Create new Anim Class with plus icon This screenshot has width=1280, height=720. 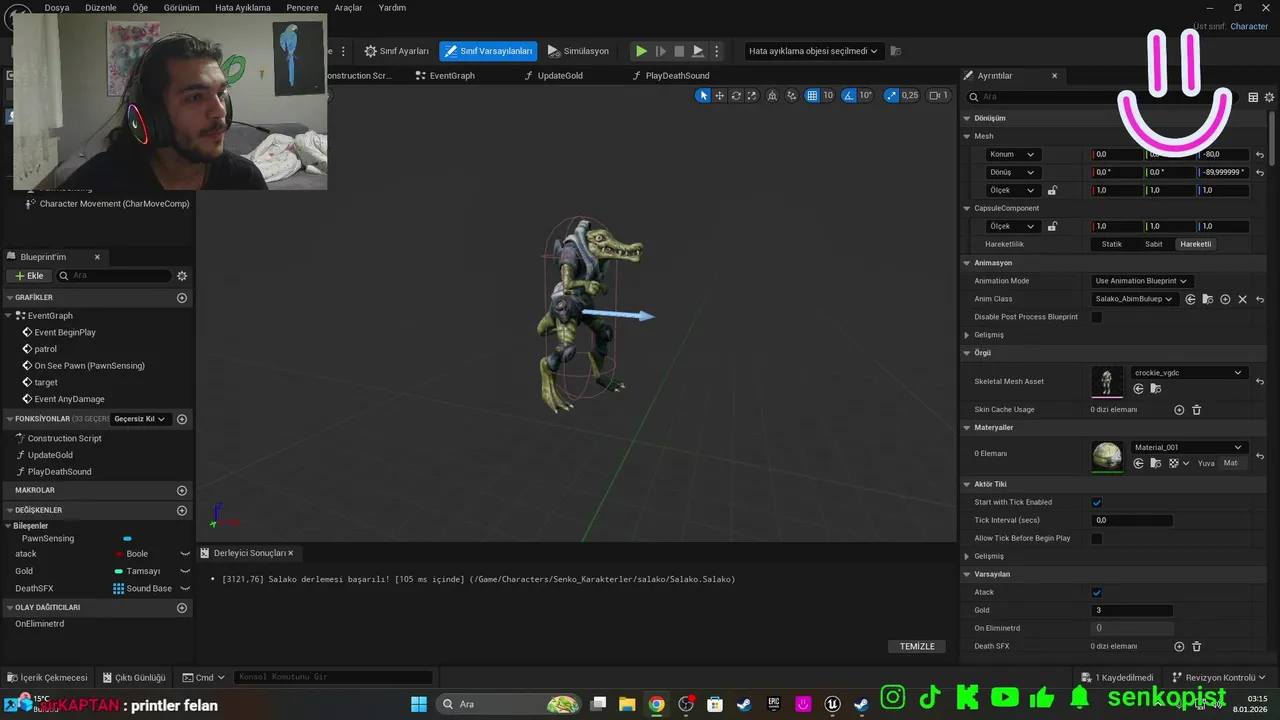click(x=1225, y=299)
